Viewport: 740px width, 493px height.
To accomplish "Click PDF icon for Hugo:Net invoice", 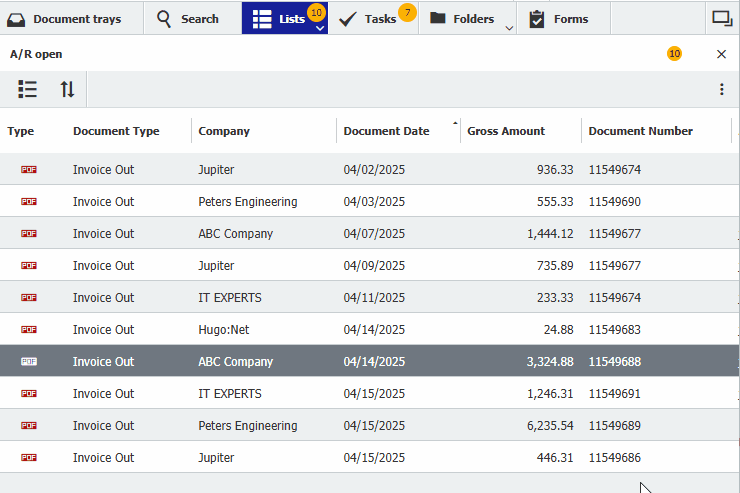I will [29, 330].
